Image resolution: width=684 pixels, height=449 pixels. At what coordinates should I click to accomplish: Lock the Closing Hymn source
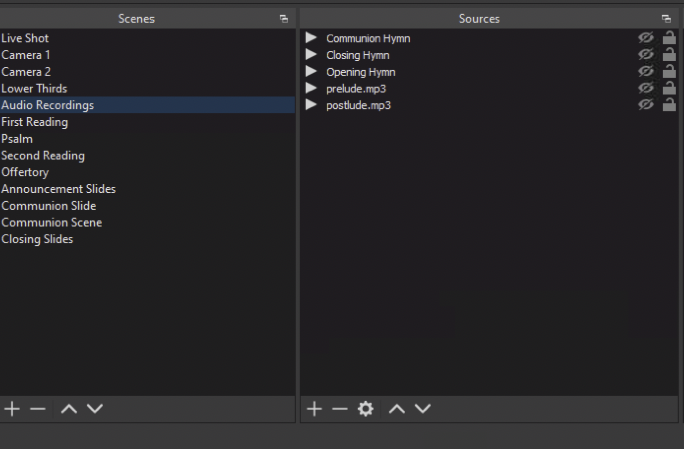pos(669,55)
